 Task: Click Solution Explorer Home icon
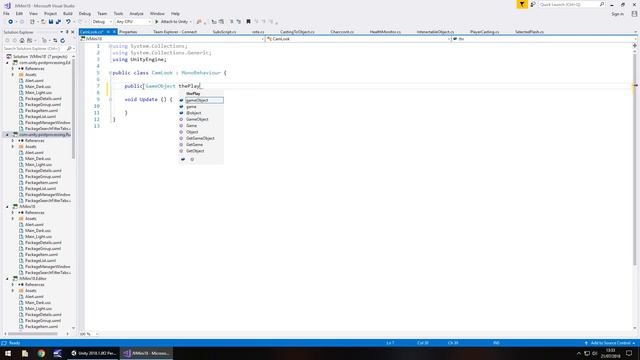(x=22, y=40)
